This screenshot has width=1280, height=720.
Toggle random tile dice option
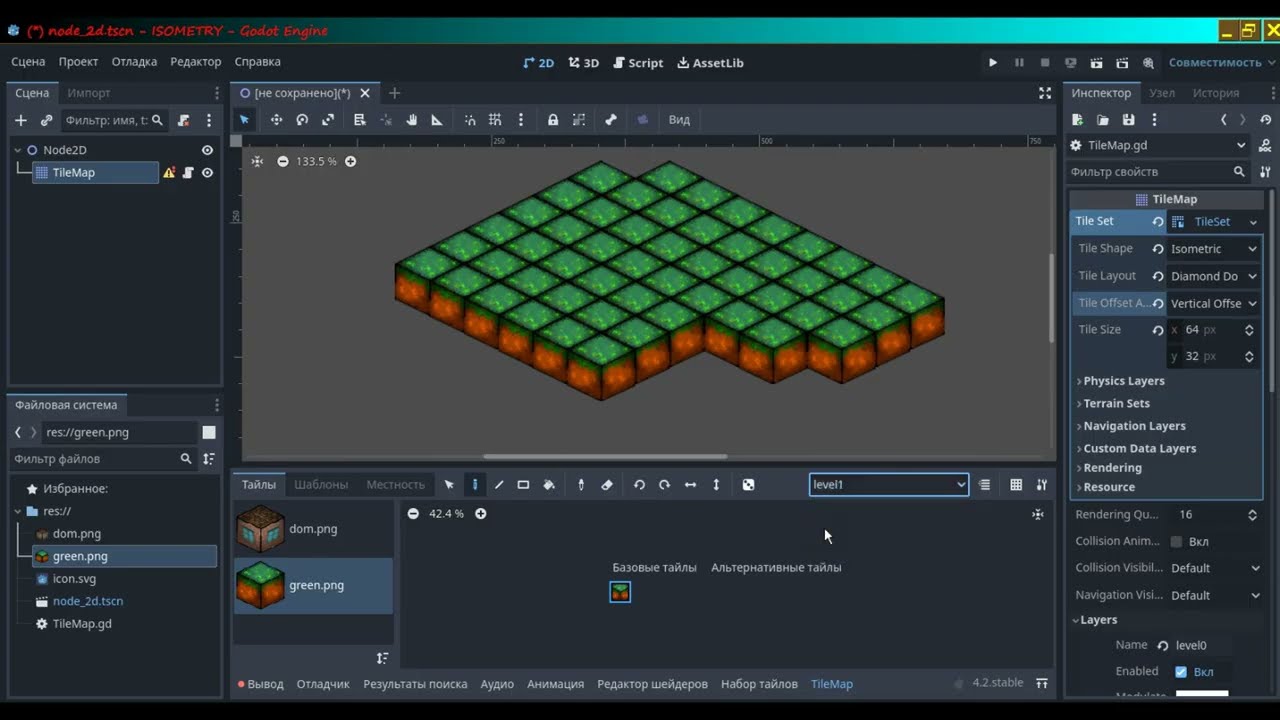[x=748, y=484]
